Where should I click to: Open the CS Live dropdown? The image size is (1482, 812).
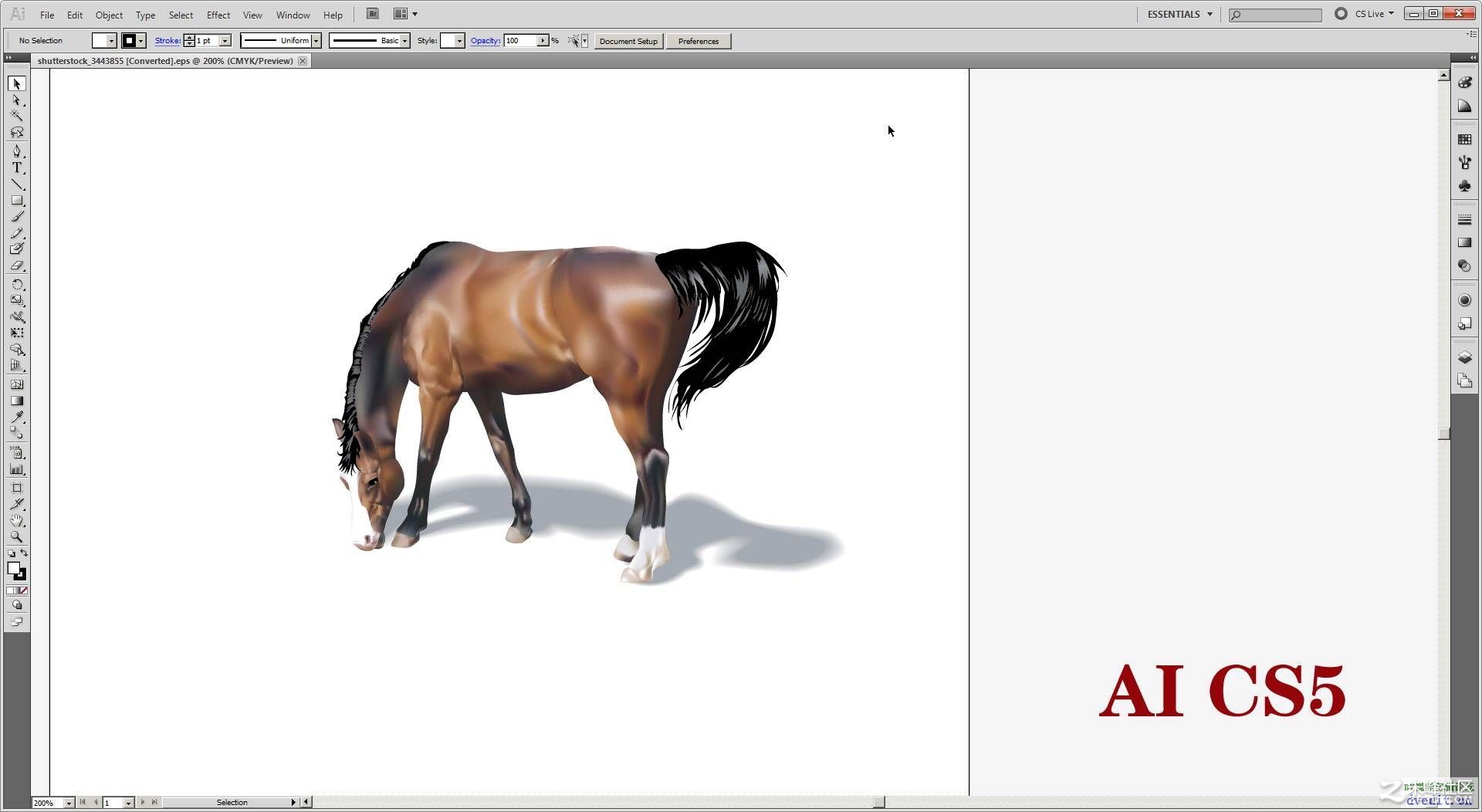coord(1375,14)
